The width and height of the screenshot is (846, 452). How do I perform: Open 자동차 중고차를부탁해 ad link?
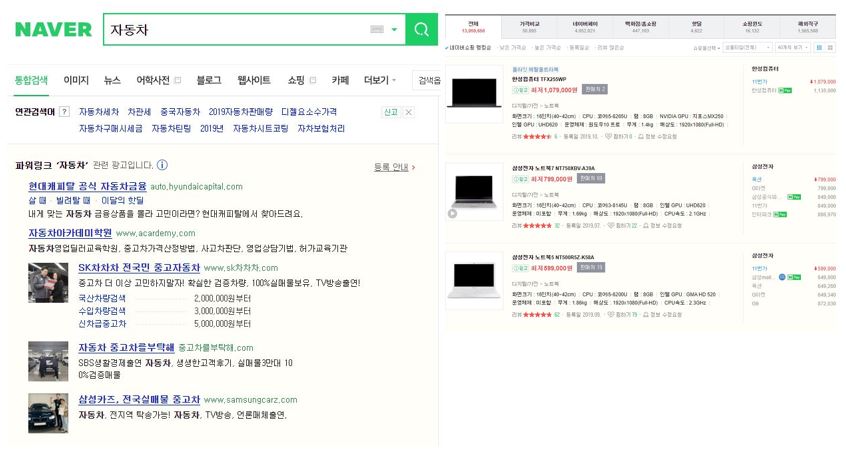[126, 347]
